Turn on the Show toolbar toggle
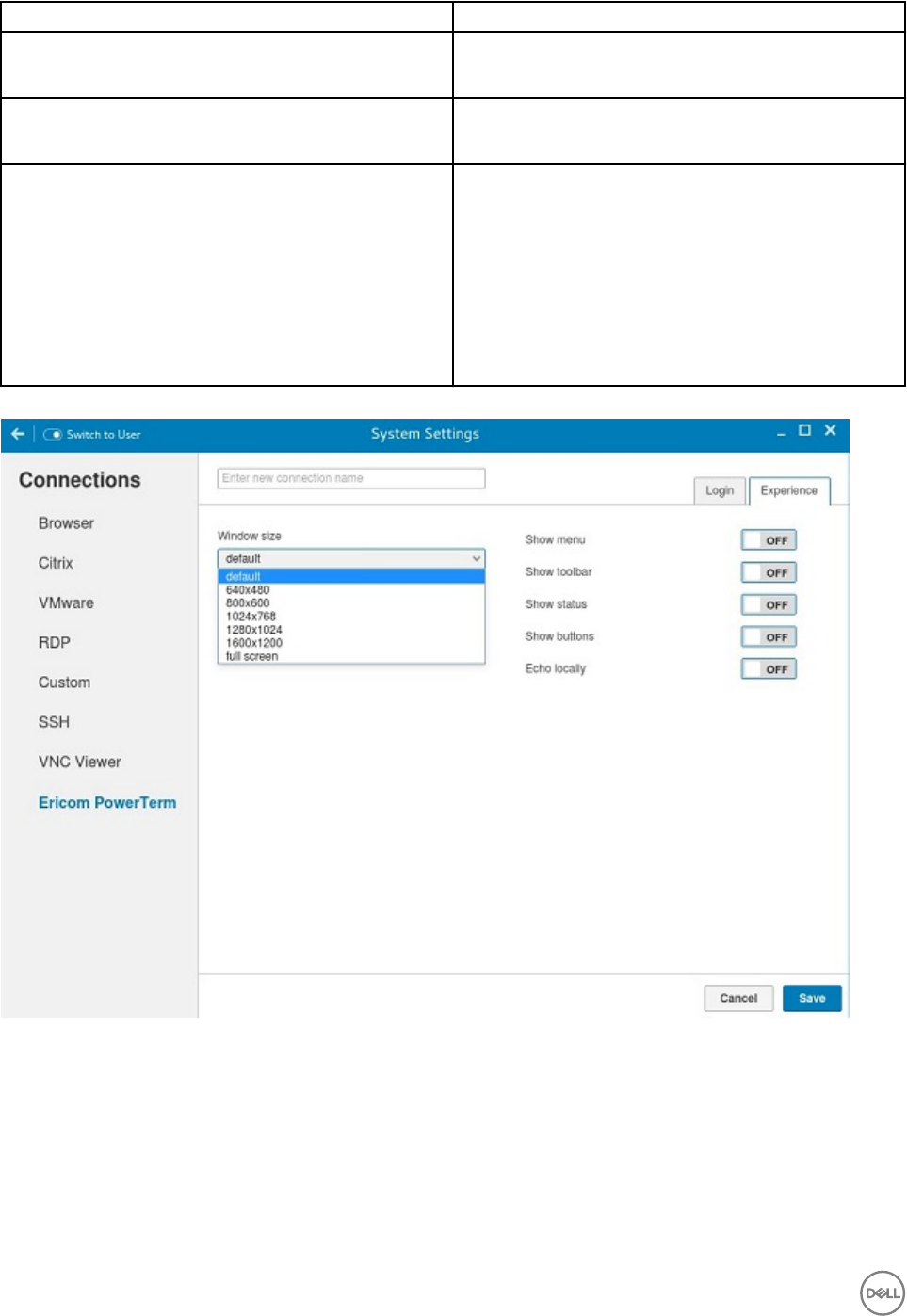The width and height of the screenshot is (907, 1316). (769, 572)
